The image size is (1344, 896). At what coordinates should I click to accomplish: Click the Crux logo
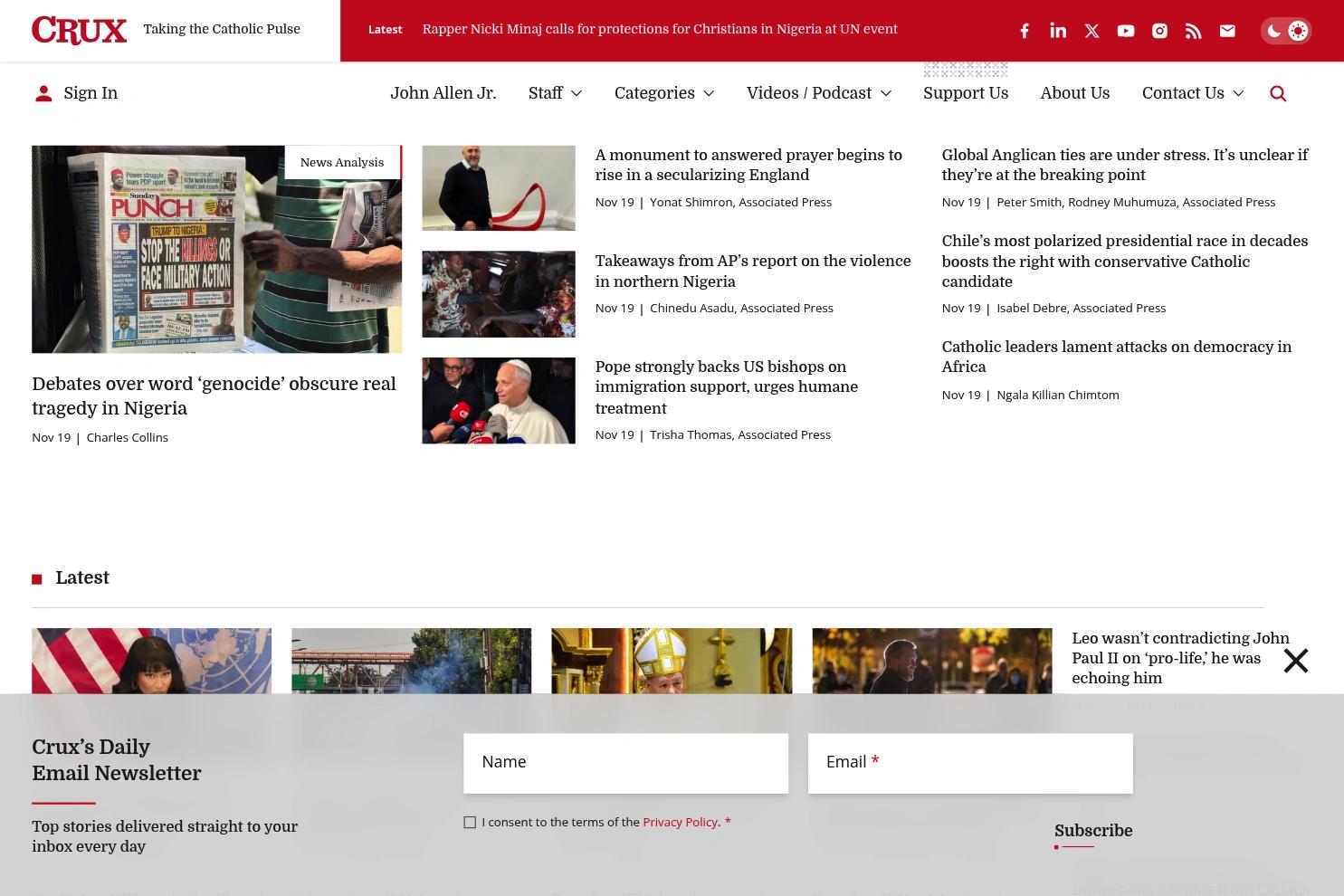[80, 30]
